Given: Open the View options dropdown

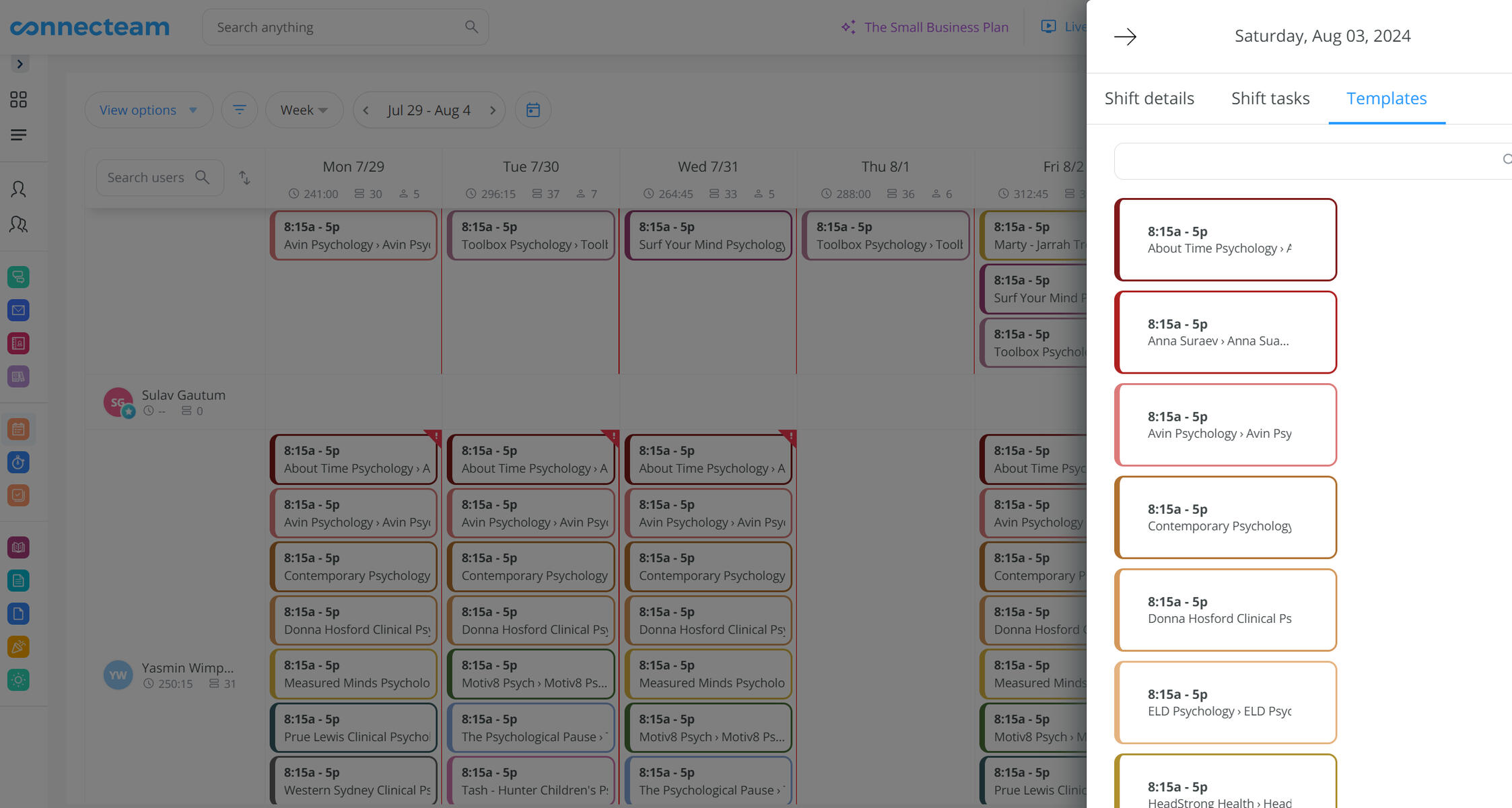Looking at the screenshot, I should click(x=149, y=109).
